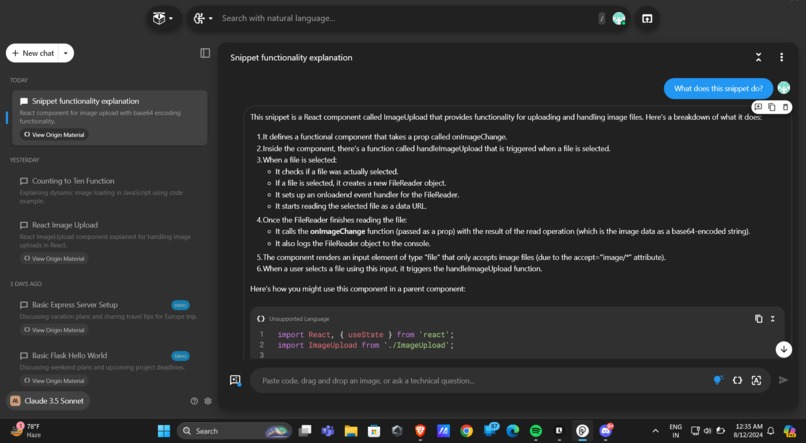Send the message with the arrow icon
Screen dimensions: 806x443
[783, 380]
